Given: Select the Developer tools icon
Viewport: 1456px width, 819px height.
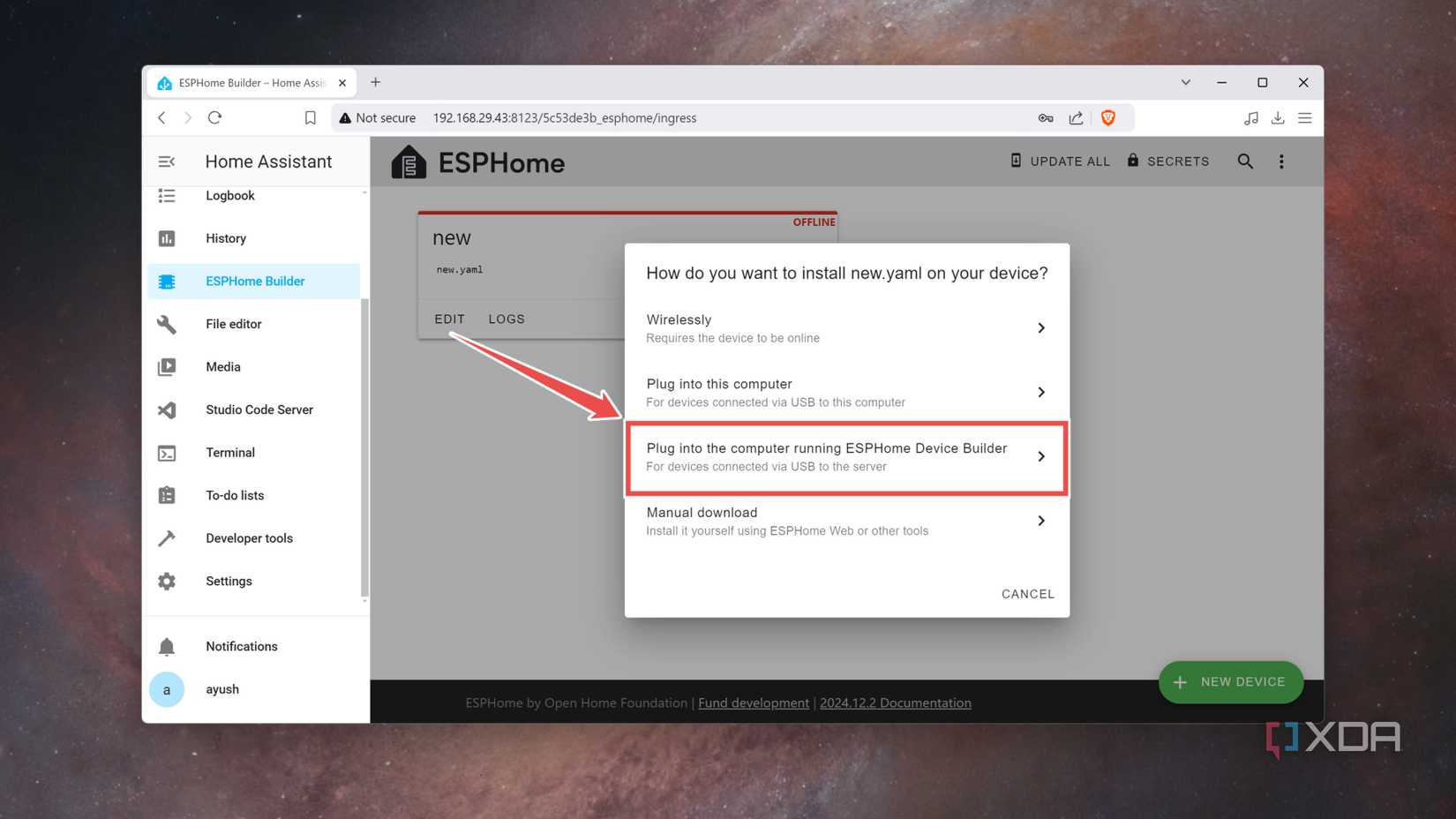Looking at the screenshot, I should click(167, 537).
